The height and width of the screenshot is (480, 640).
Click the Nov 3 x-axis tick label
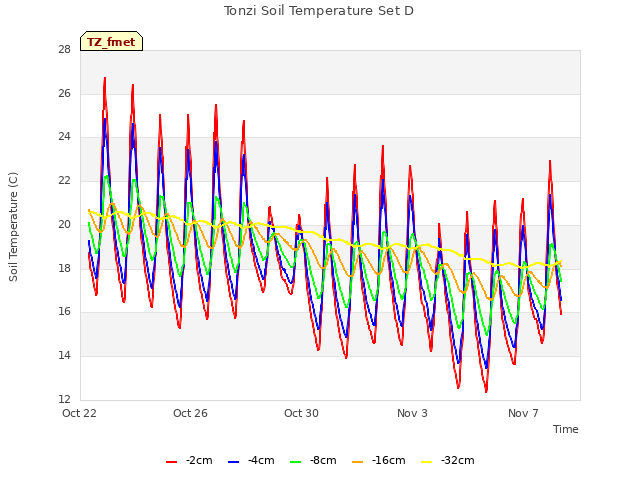412,413
